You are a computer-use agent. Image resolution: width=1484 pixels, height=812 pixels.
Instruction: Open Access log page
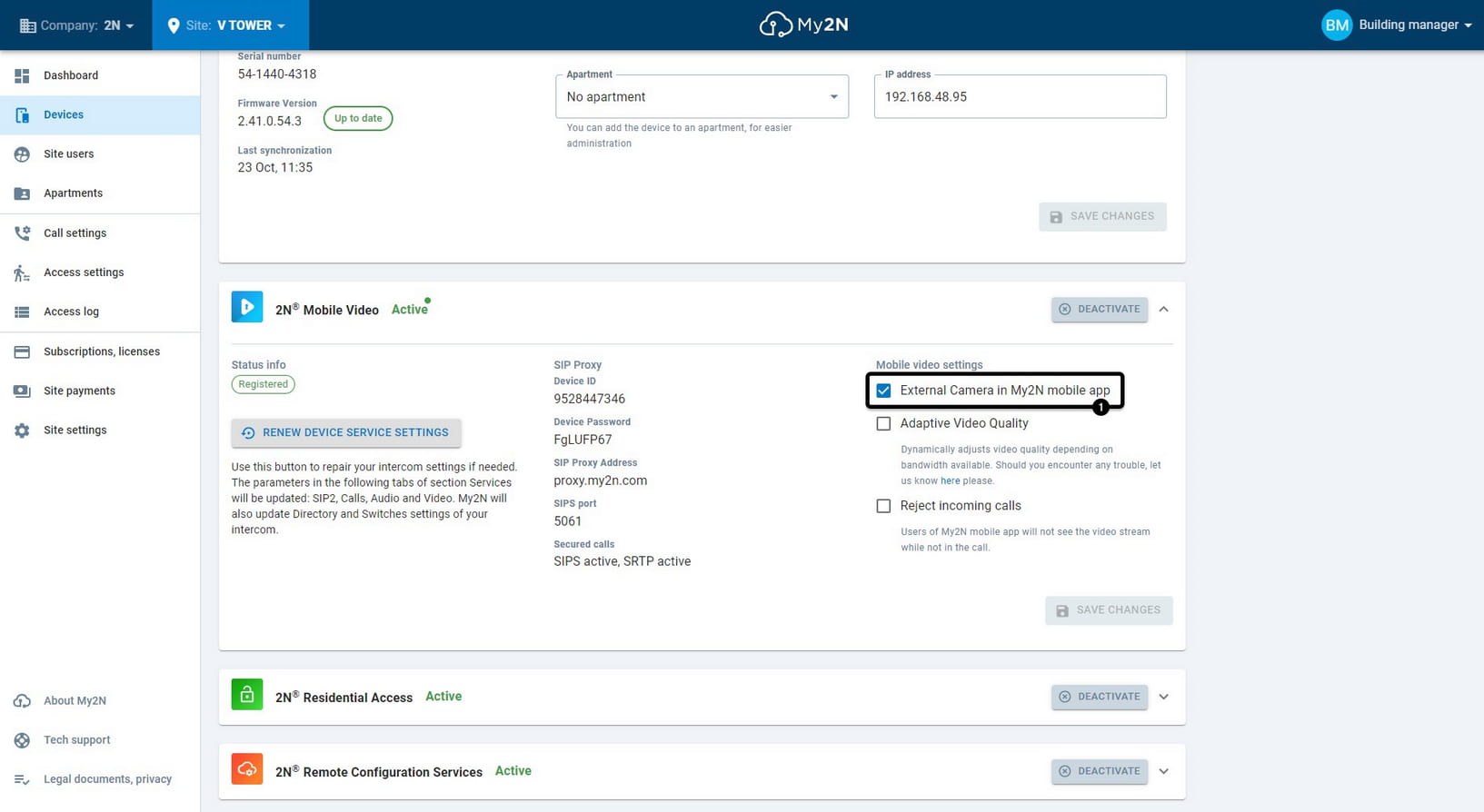(100, 312)
